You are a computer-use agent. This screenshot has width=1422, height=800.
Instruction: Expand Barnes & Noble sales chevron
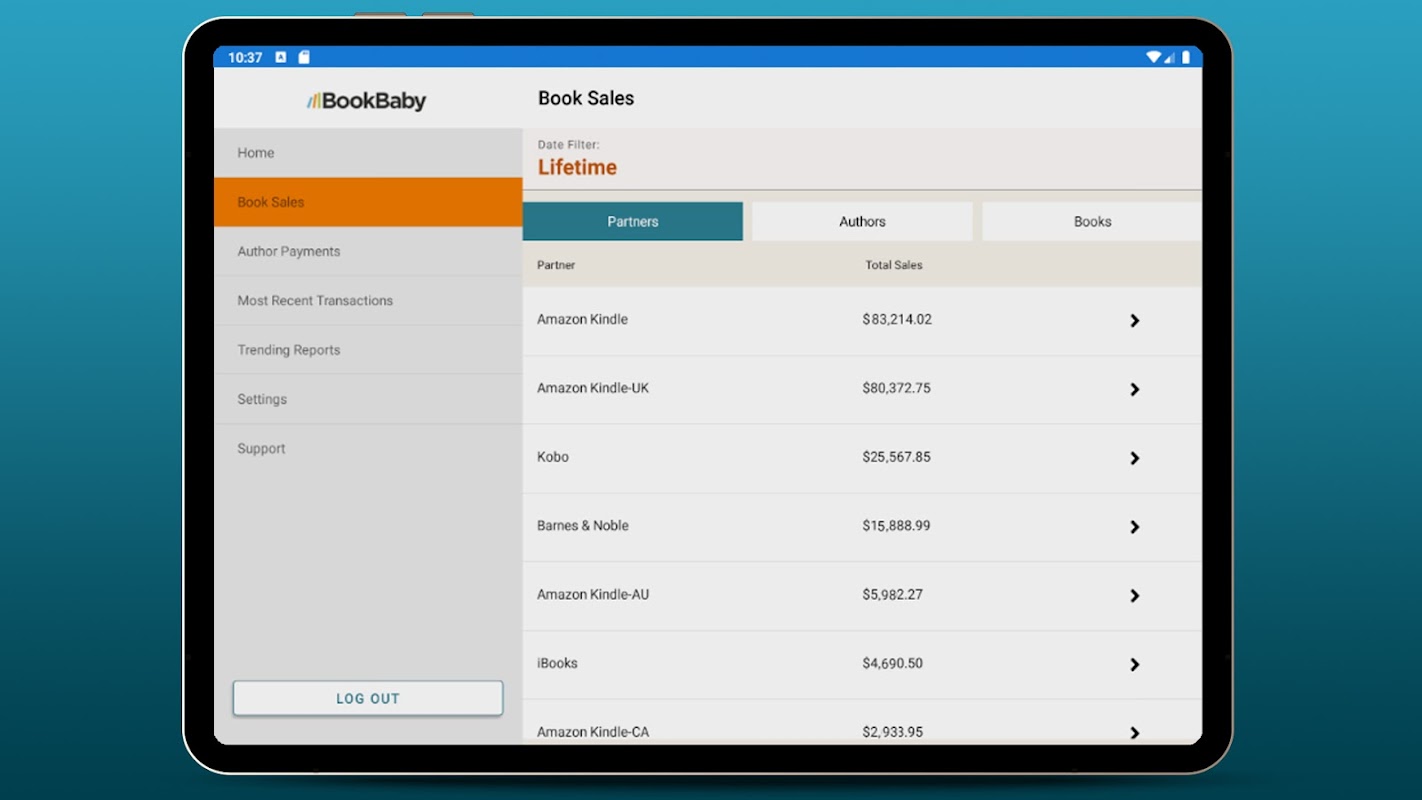pyautogui.click(x=1134, y=527)
